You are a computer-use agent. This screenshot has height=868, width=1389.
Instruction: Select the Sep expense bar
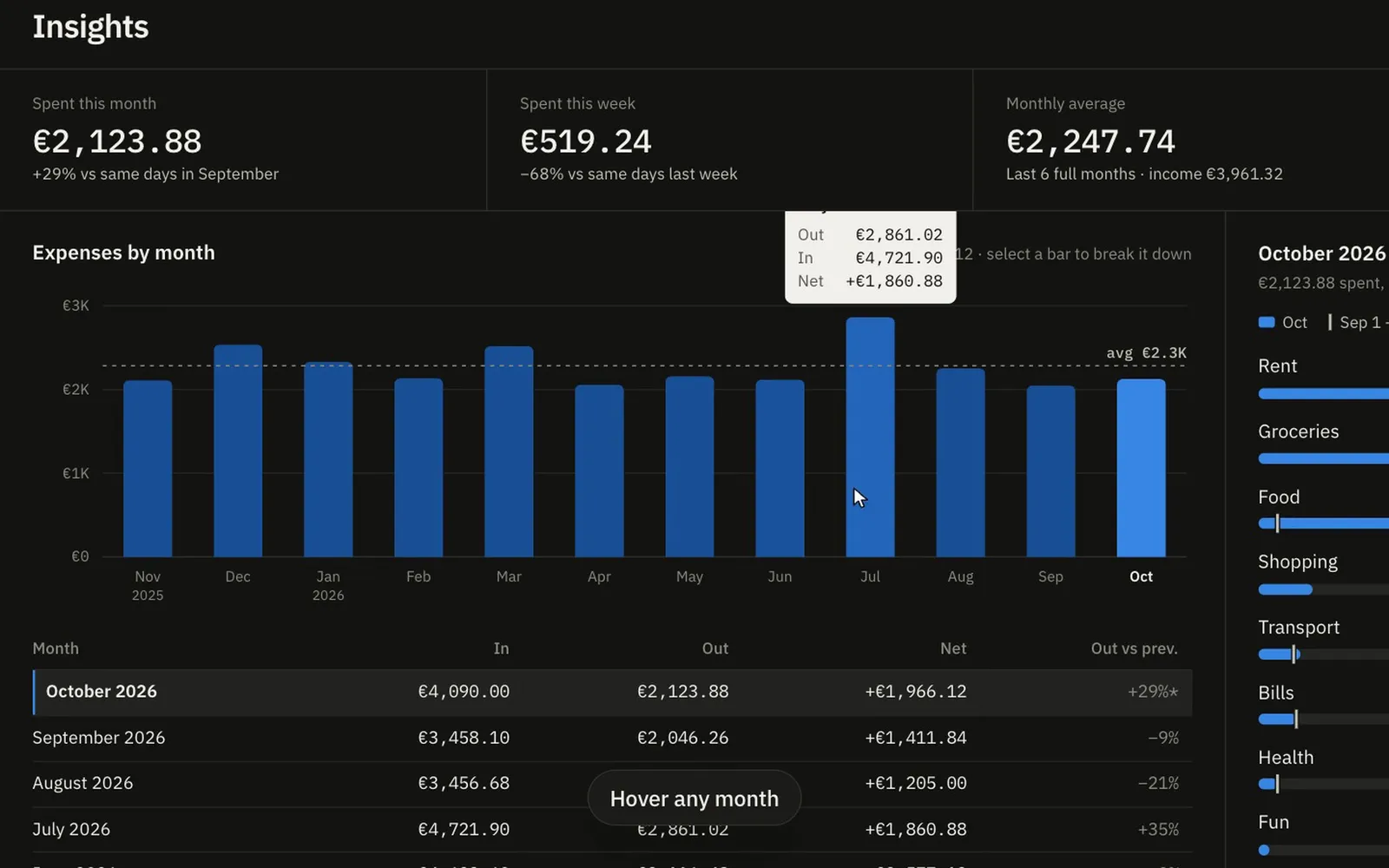1050,471
